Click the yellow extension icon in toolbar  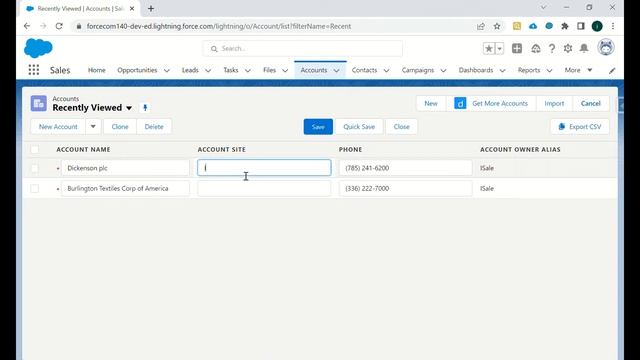[x=517, y=26]
